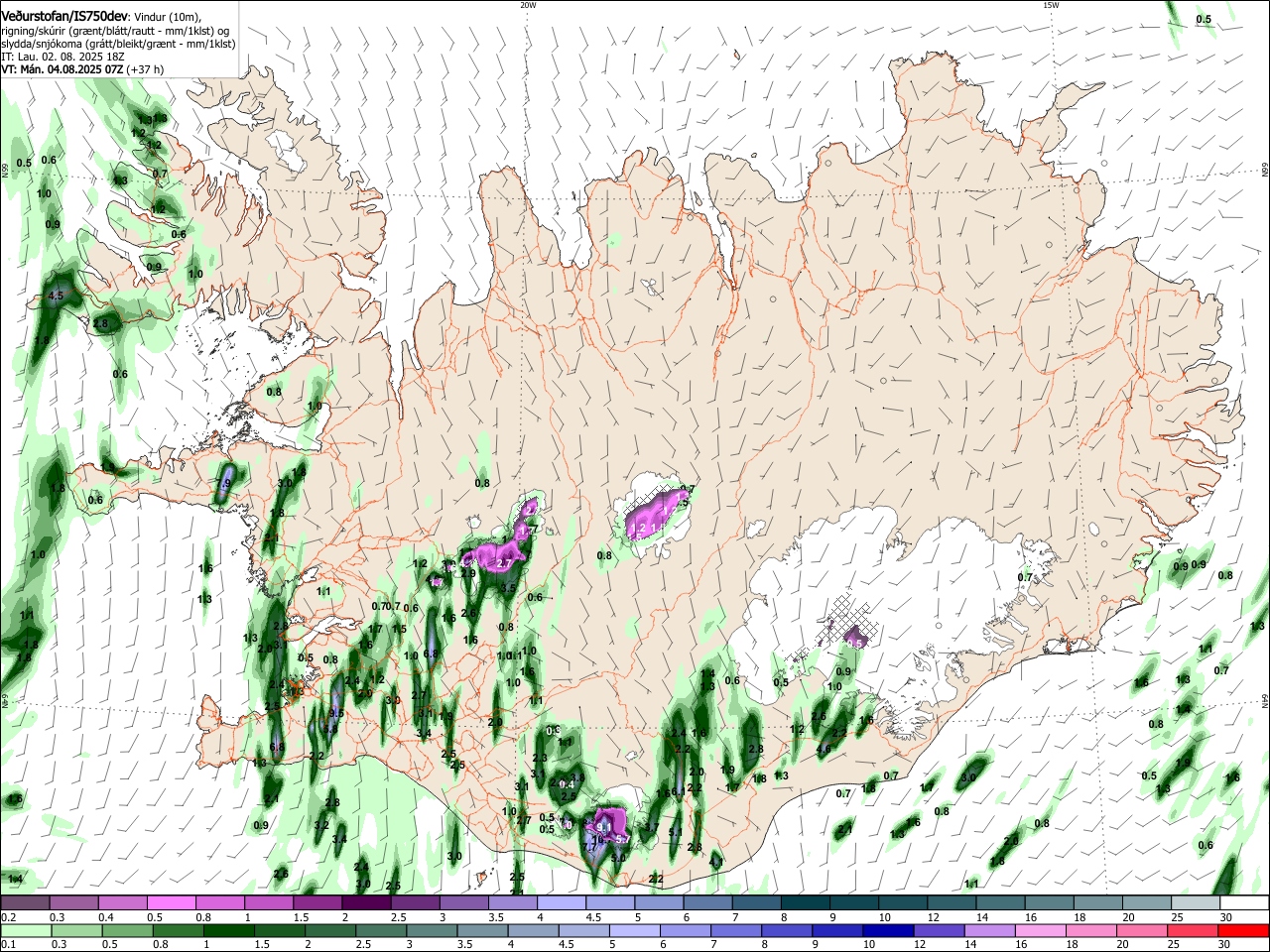Click the rigning/skúrir legend description line
The image size is (1270, 952).
click(115, 30)
